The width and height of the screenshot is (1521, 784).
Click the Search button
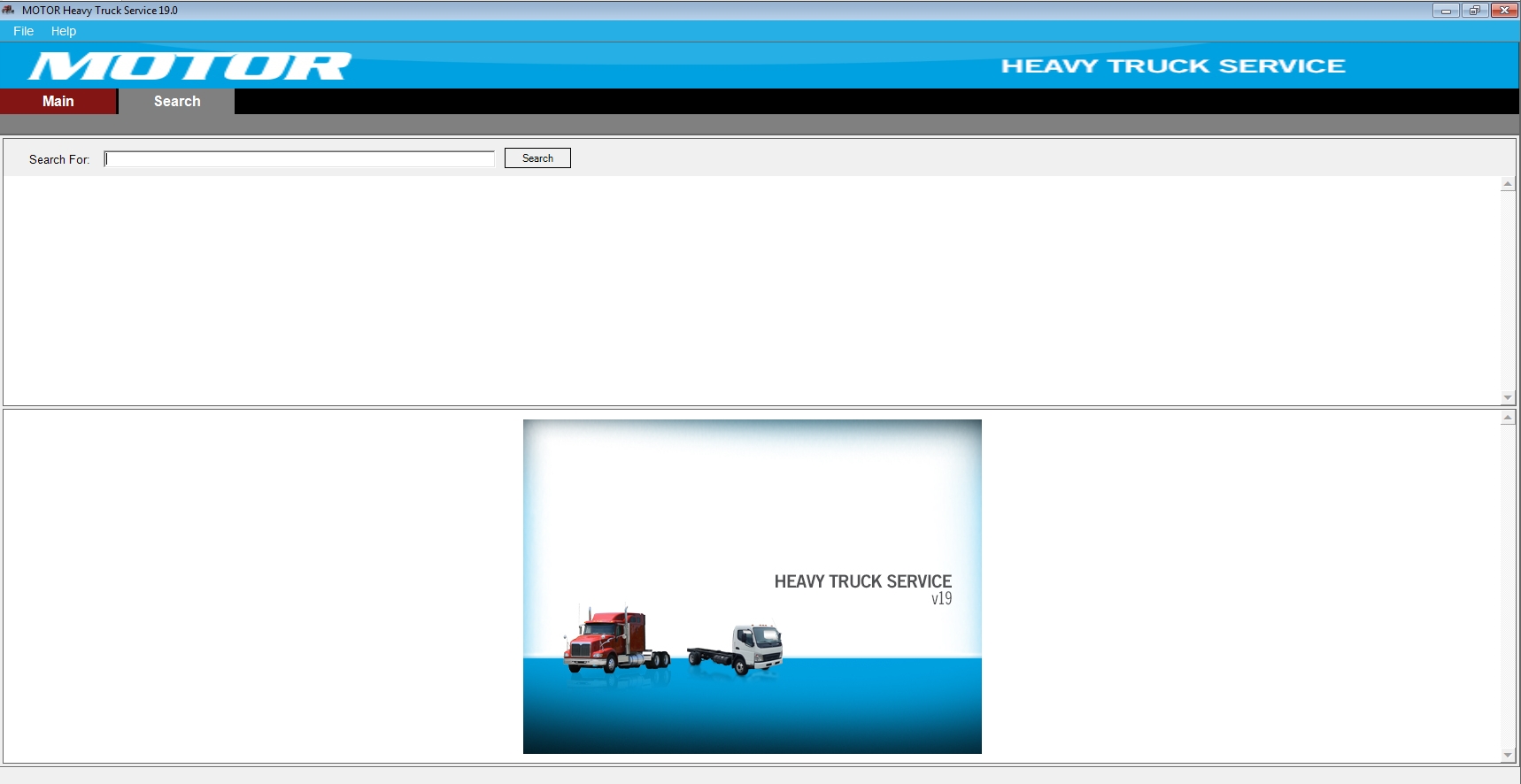[x=537, y=158]
